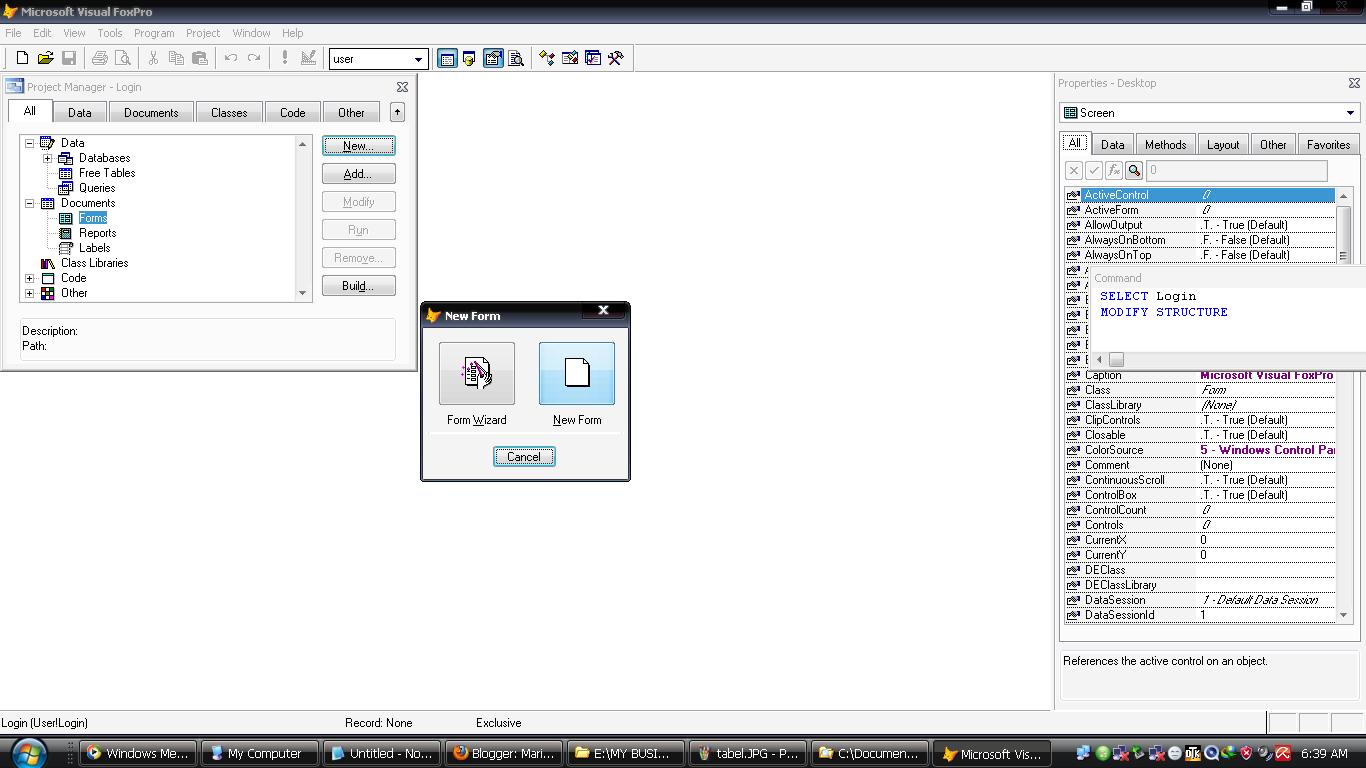Click the Copy toolbar icon
Viewport: 1366px width, 768px height.
[x=176, y=59]
